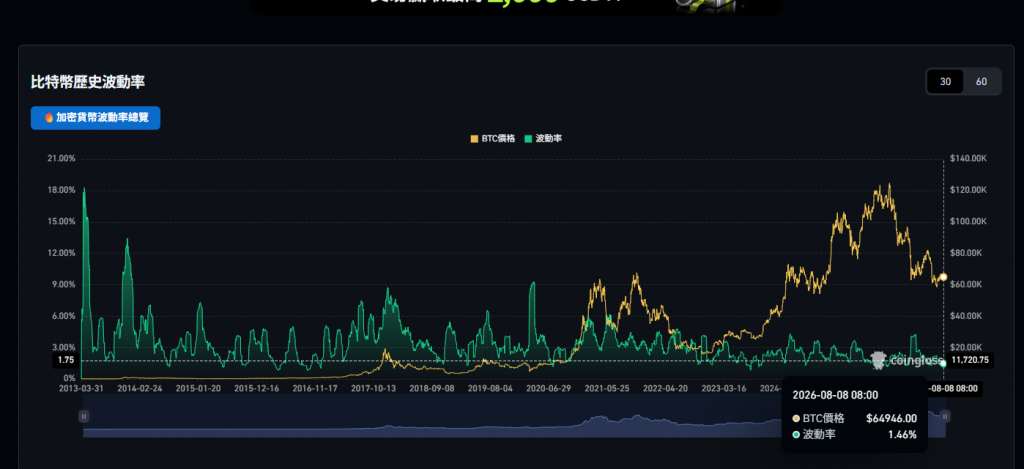This screenshot has width=1024, height=469.
Task: Click the tallest green volatility spike near 2013
Action: tap(84, 189)
